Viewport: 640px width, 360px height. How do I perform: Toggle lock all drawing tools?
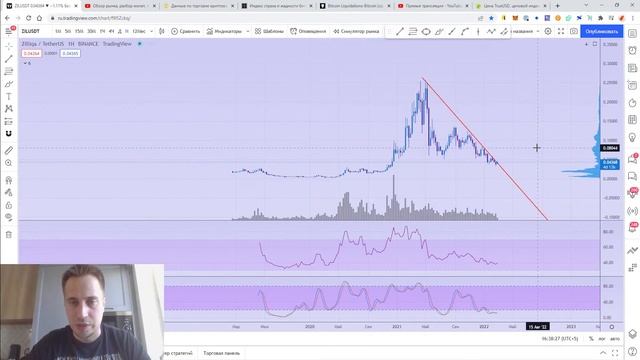(x=9, y=205)
